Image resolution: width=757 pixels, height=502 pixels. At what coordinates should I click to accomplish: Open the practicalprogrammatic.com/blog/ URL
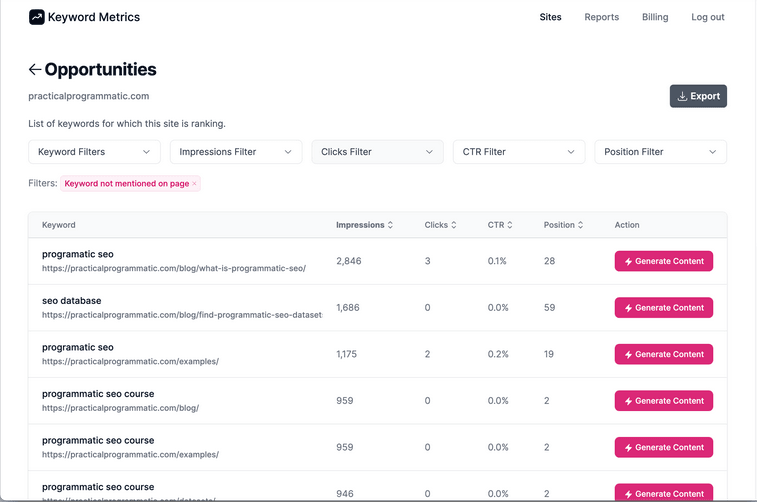point(120,408)
